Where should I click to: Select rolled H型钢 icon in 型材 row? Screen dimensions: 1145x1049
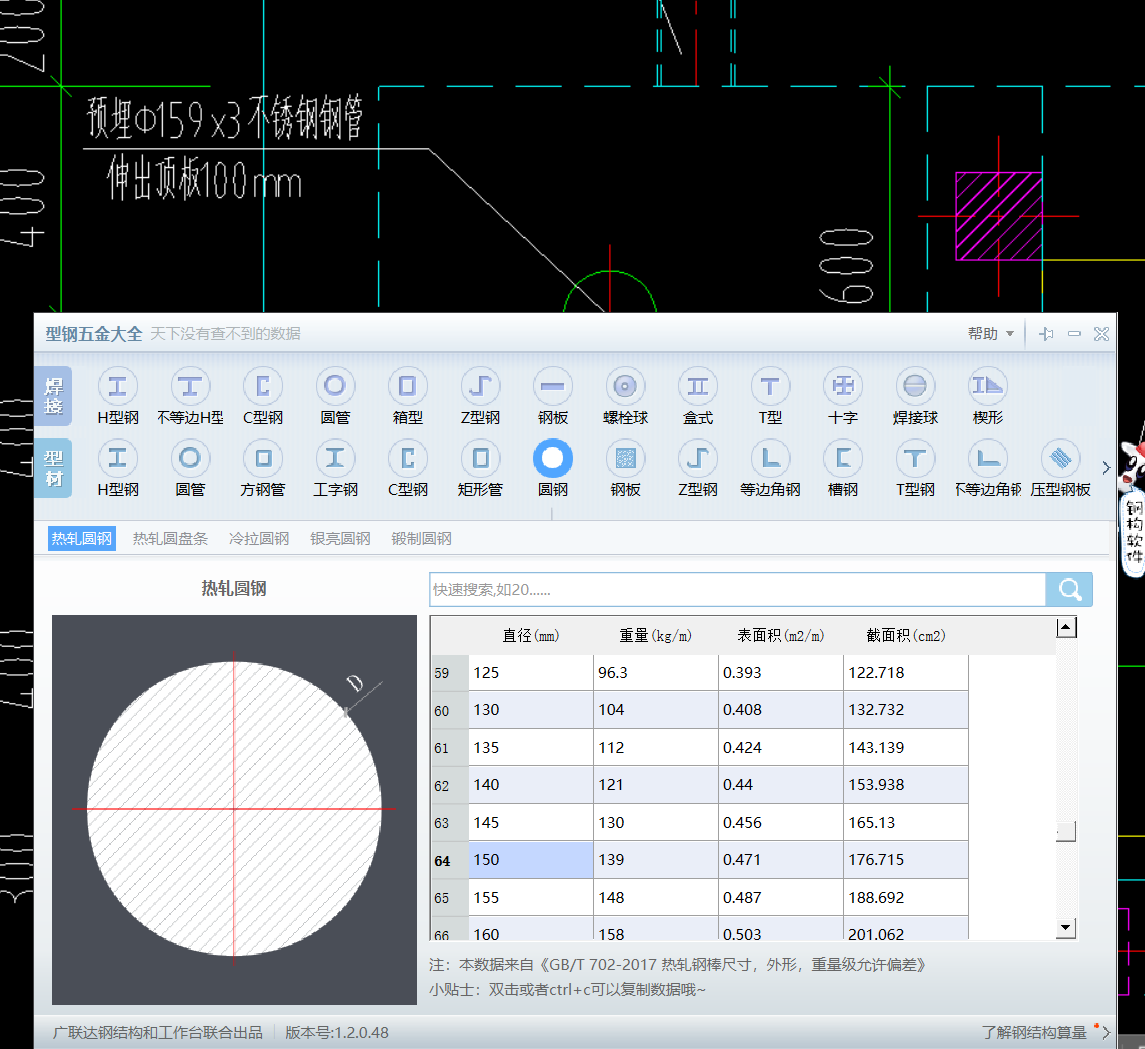118,458
